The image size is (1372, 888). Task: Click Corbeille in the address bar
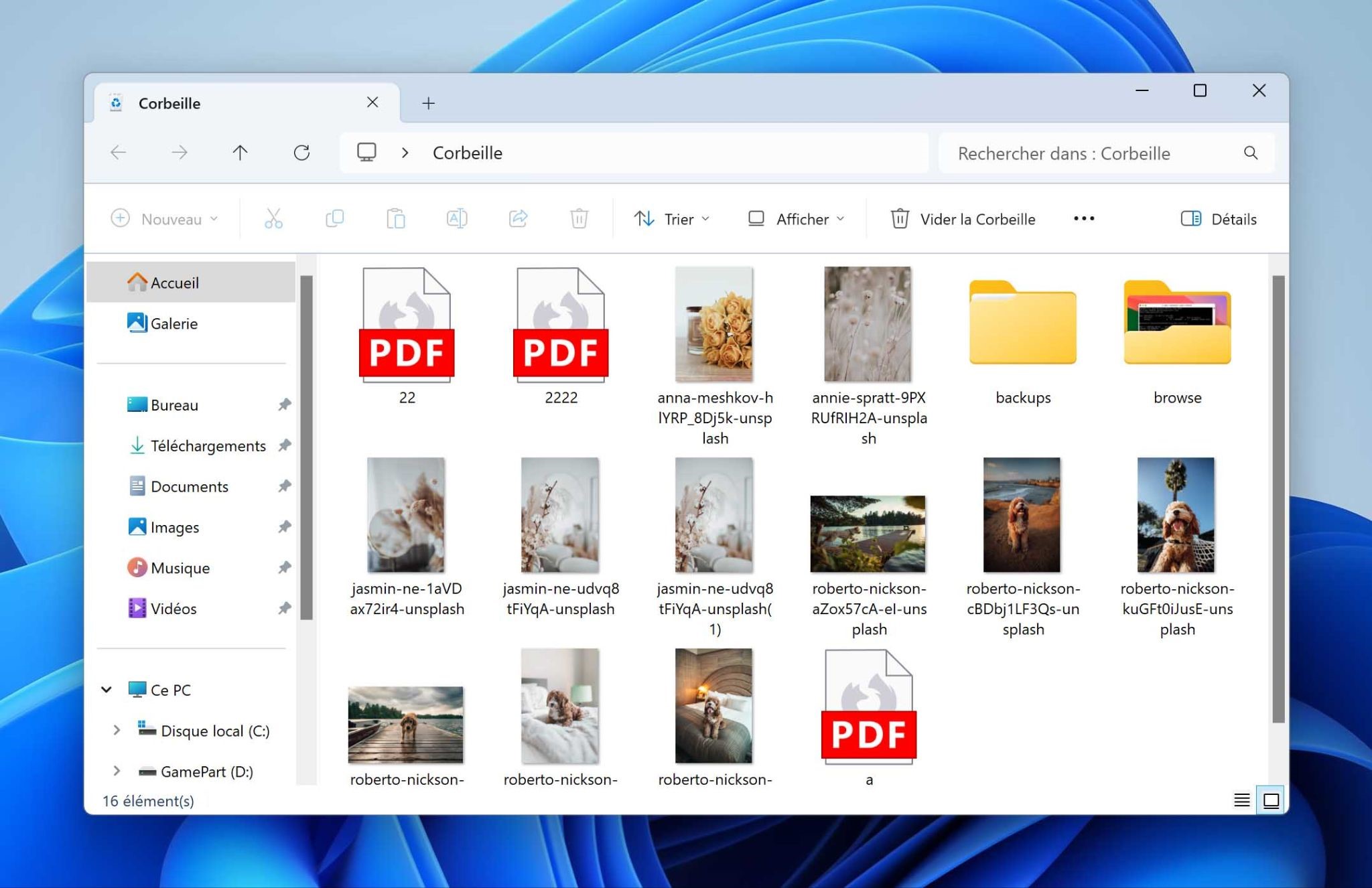pos(468,153)
